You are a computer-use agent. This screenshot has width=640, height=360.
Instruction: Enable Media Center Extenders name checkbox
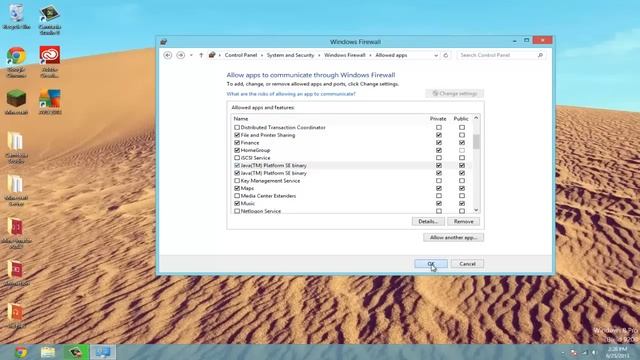click(237, 196)
